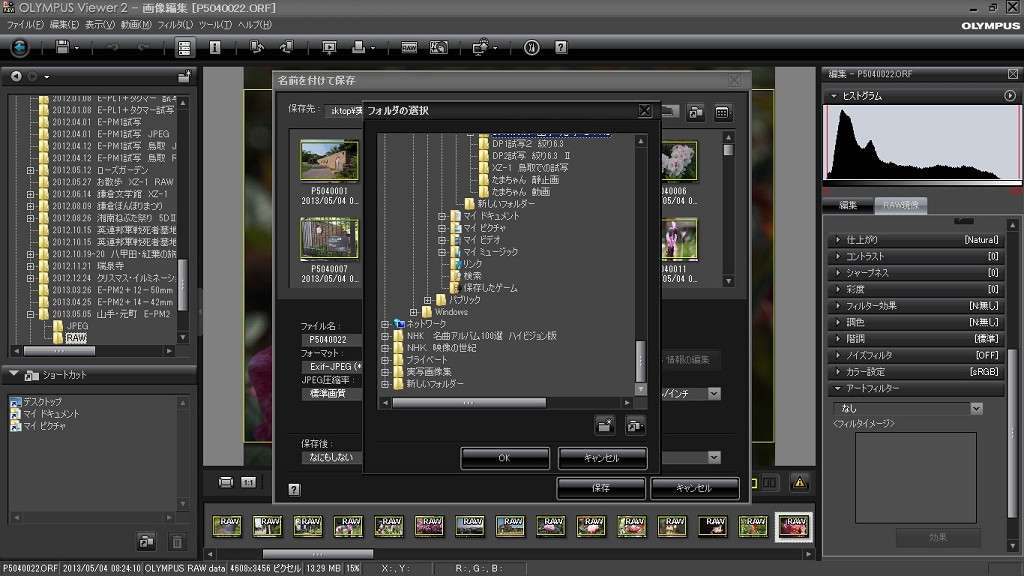Switch to the 編集 tab in the right panel

click(x=848, y=206)
